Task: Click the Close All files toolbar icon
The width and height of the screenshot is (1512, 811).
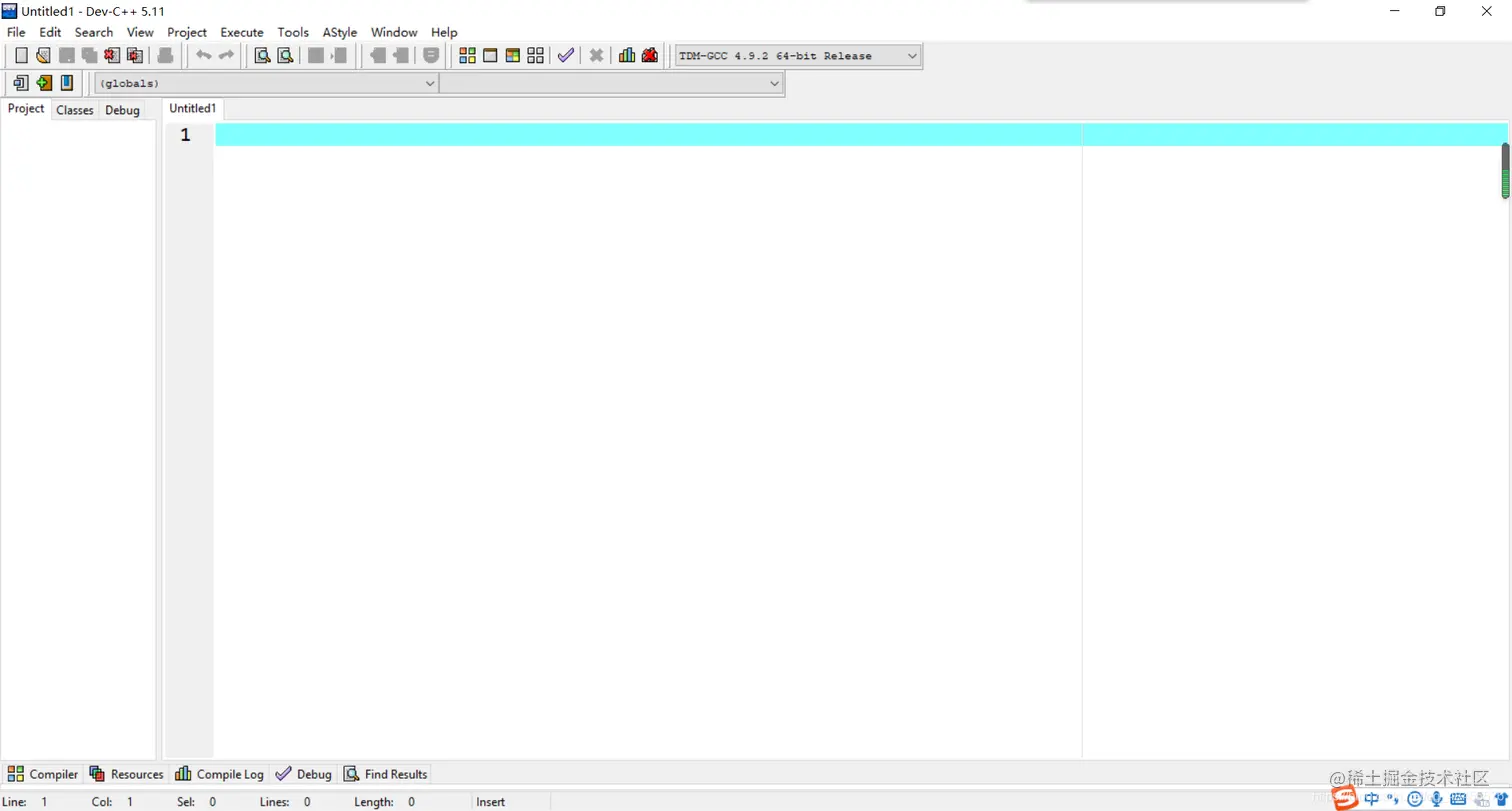Action: (135, 56)
